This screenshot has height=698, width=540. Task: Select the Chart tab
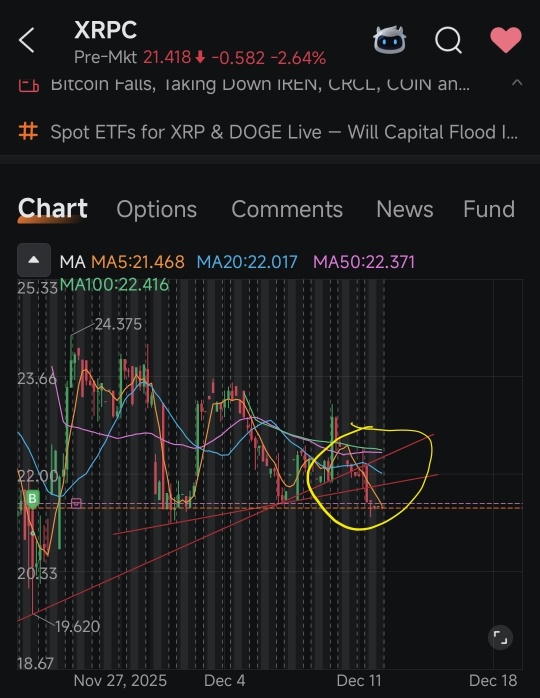[x=53, y=209]
